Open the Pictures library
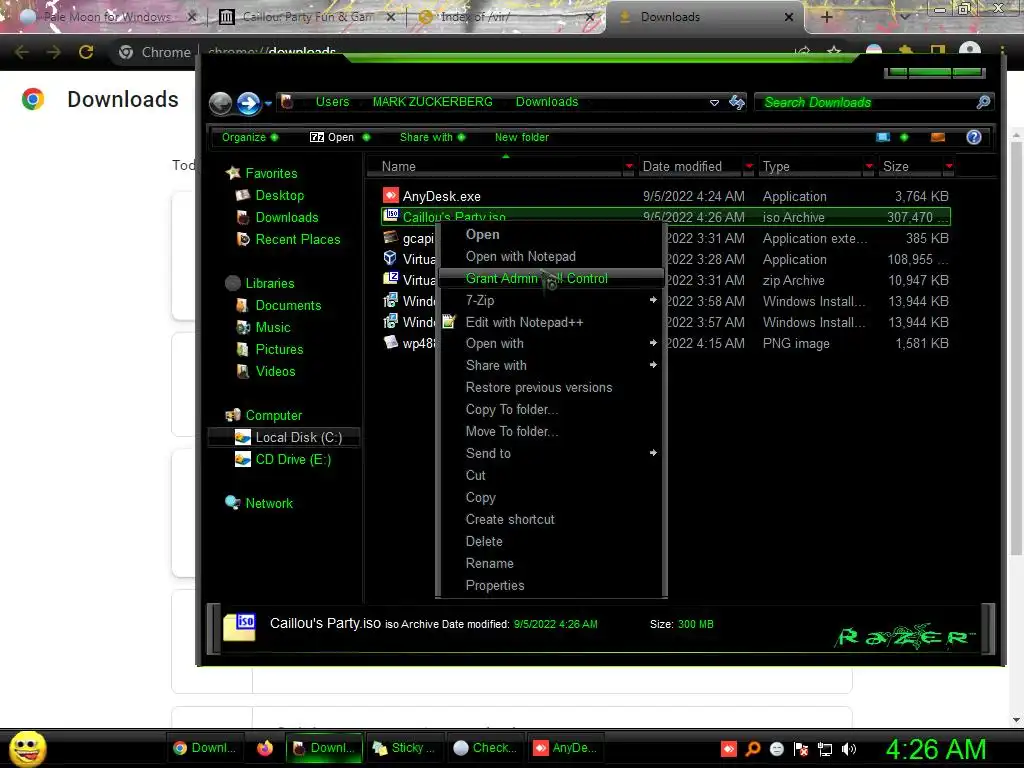This screenshot has width=1024, height=768. coord(279,349)
